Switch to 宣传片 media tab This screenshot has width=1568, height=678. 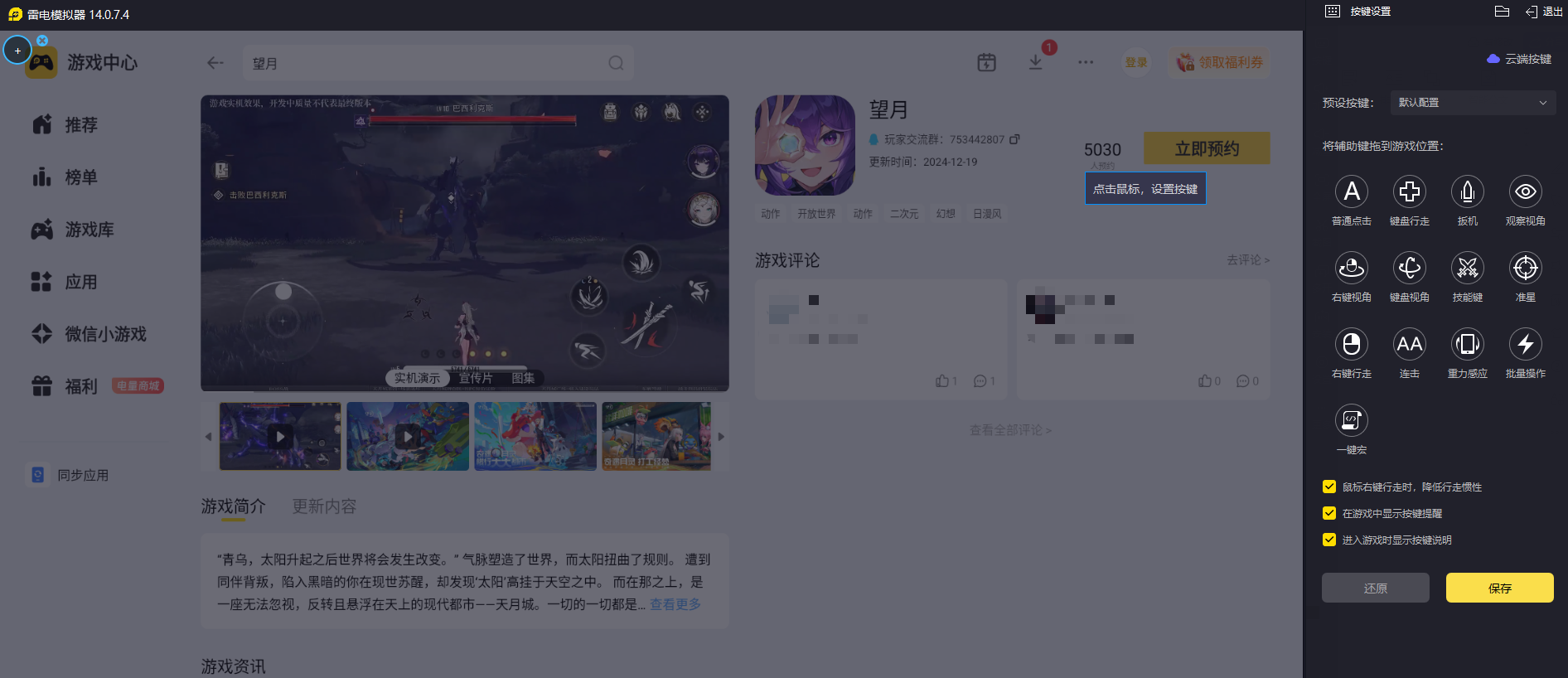click(x=476, y=378)
